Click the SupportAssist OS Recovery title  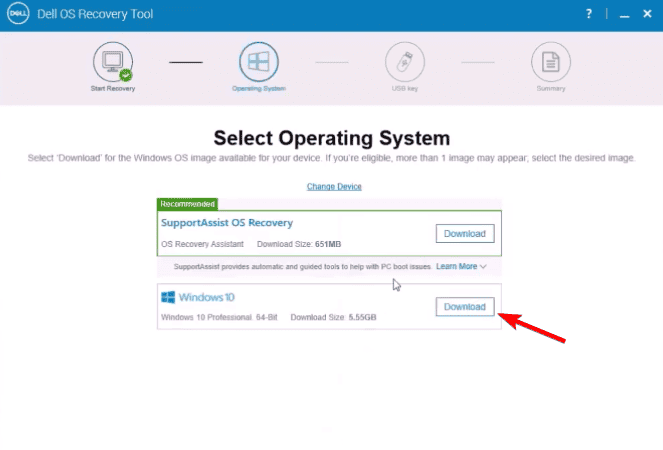pyautogui.click(x=227, y=223)
